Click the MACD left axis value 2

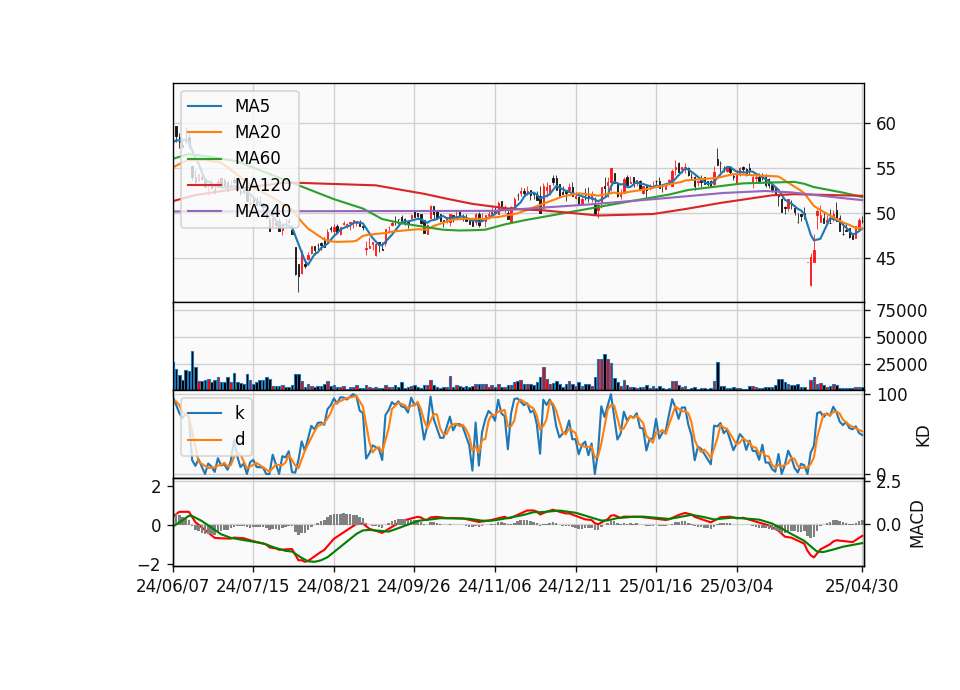[x=157, y=487]
